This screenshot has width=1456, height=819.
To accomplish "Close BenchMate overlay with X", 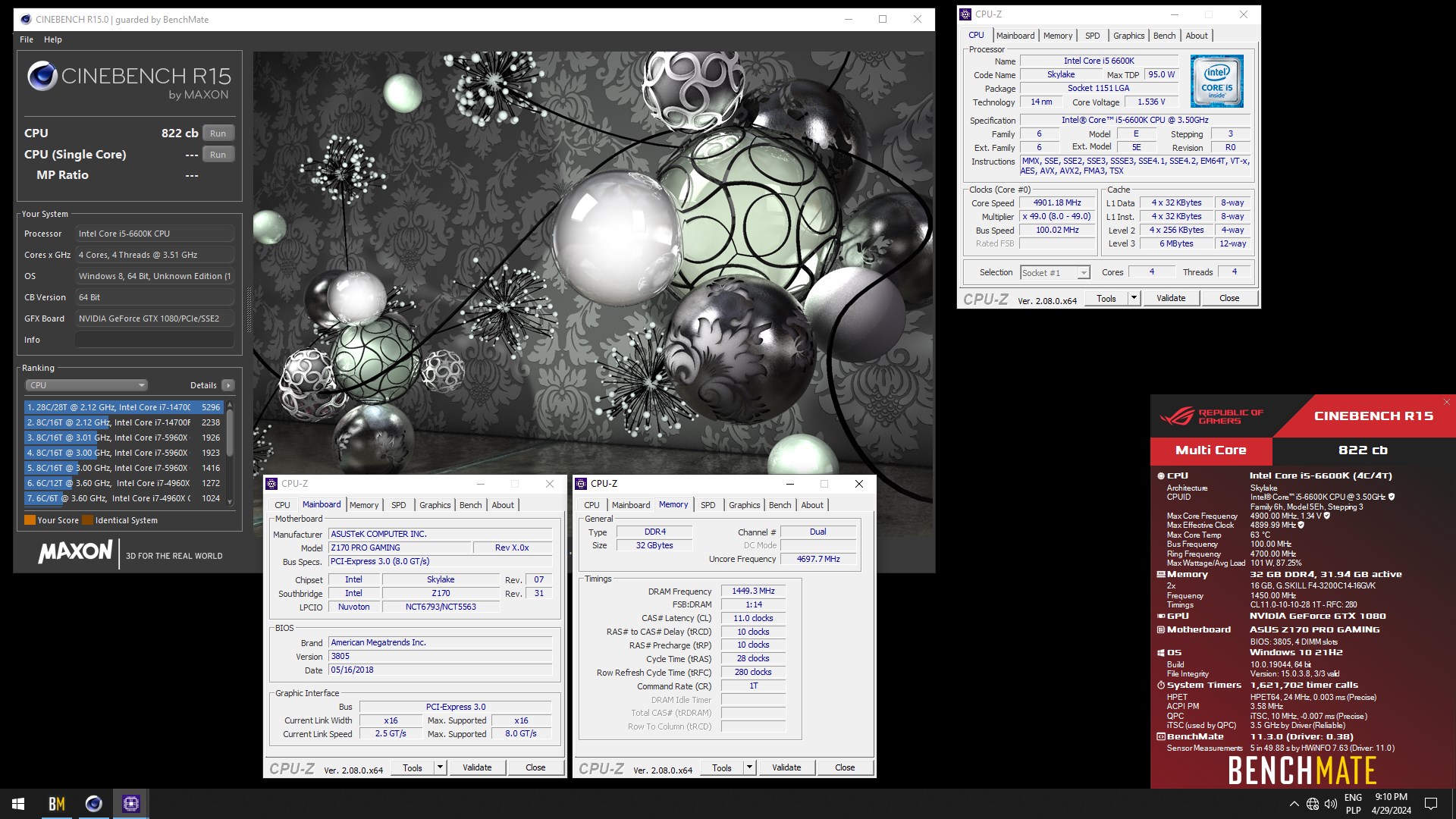I will click(x=1446, y=402).
